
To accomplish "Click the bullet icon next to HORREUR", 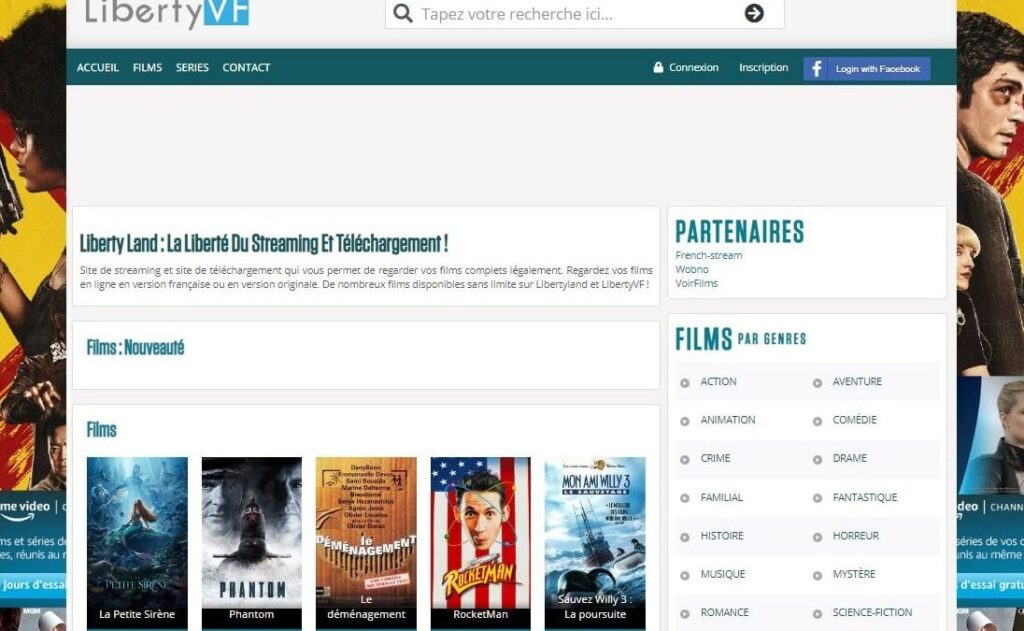I will pyautogui.click(x=817, y=537).
